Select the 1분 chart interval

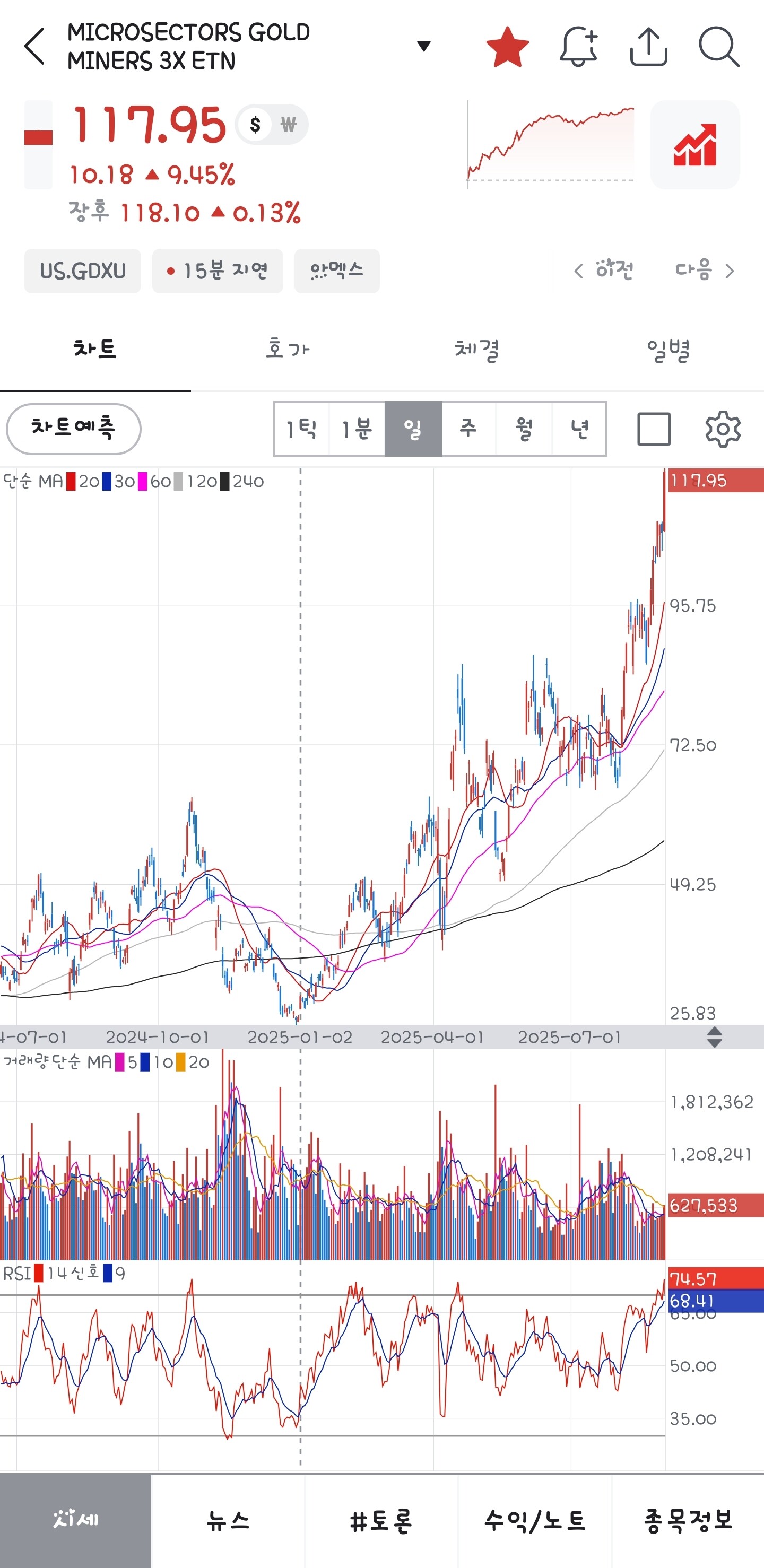click(357, 429)
